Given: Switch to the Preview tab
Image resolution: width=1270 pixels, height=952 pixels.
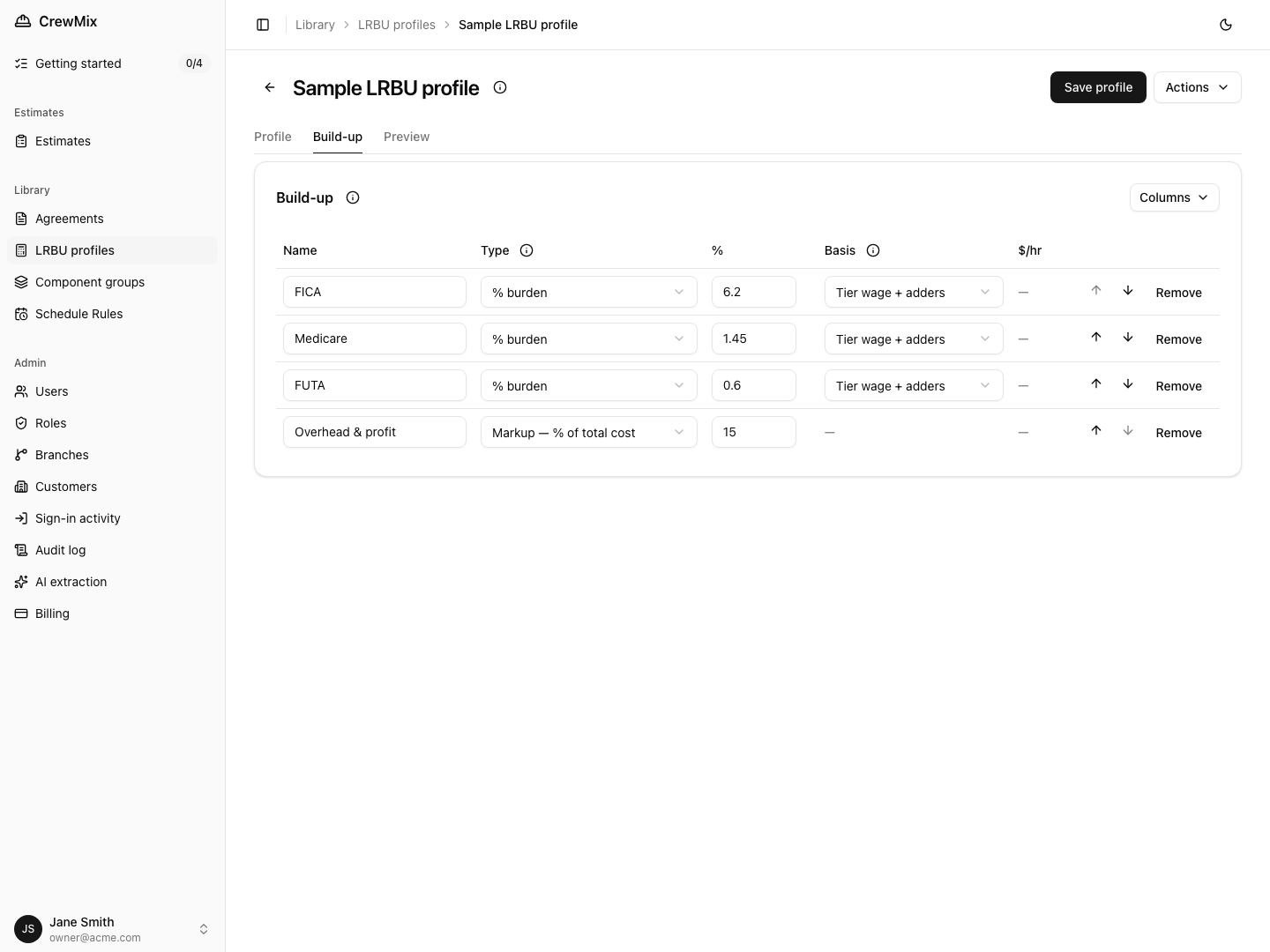Looking at the screenshot, I should click(407, 137).
